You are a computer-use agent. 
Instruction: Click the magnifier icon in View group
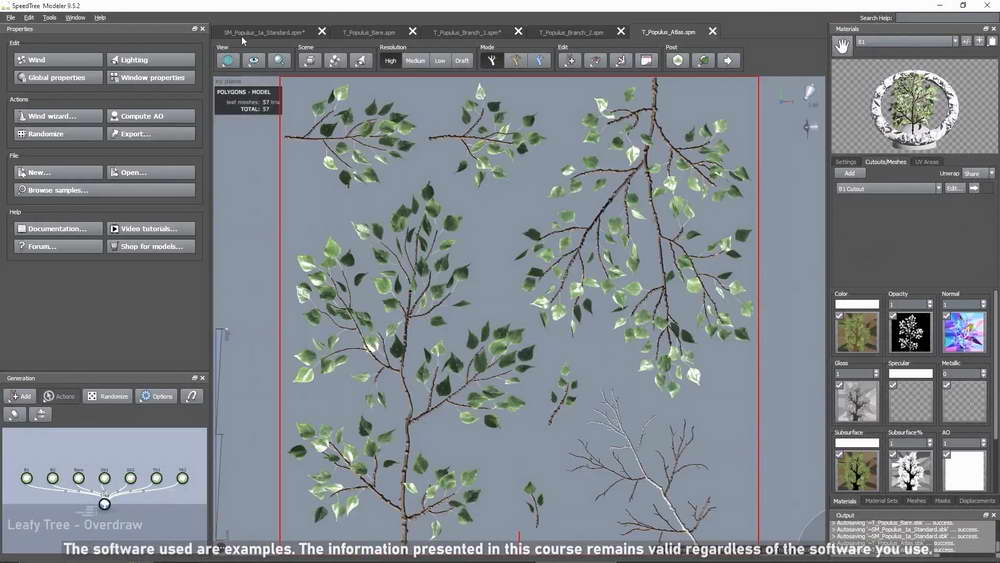(279, 61)
